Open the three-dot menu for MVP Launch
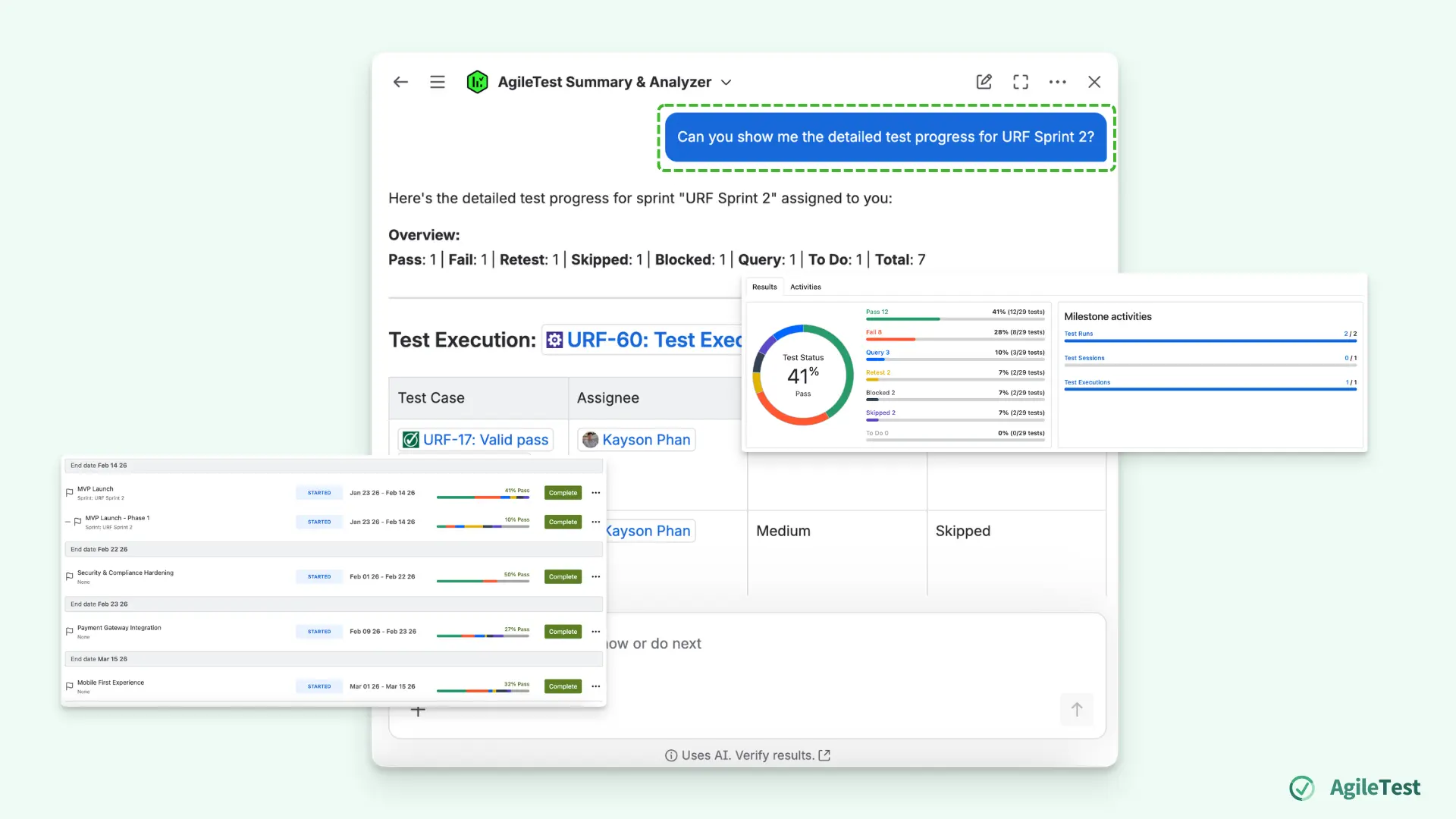The image size is (1456, 819). 596,493
